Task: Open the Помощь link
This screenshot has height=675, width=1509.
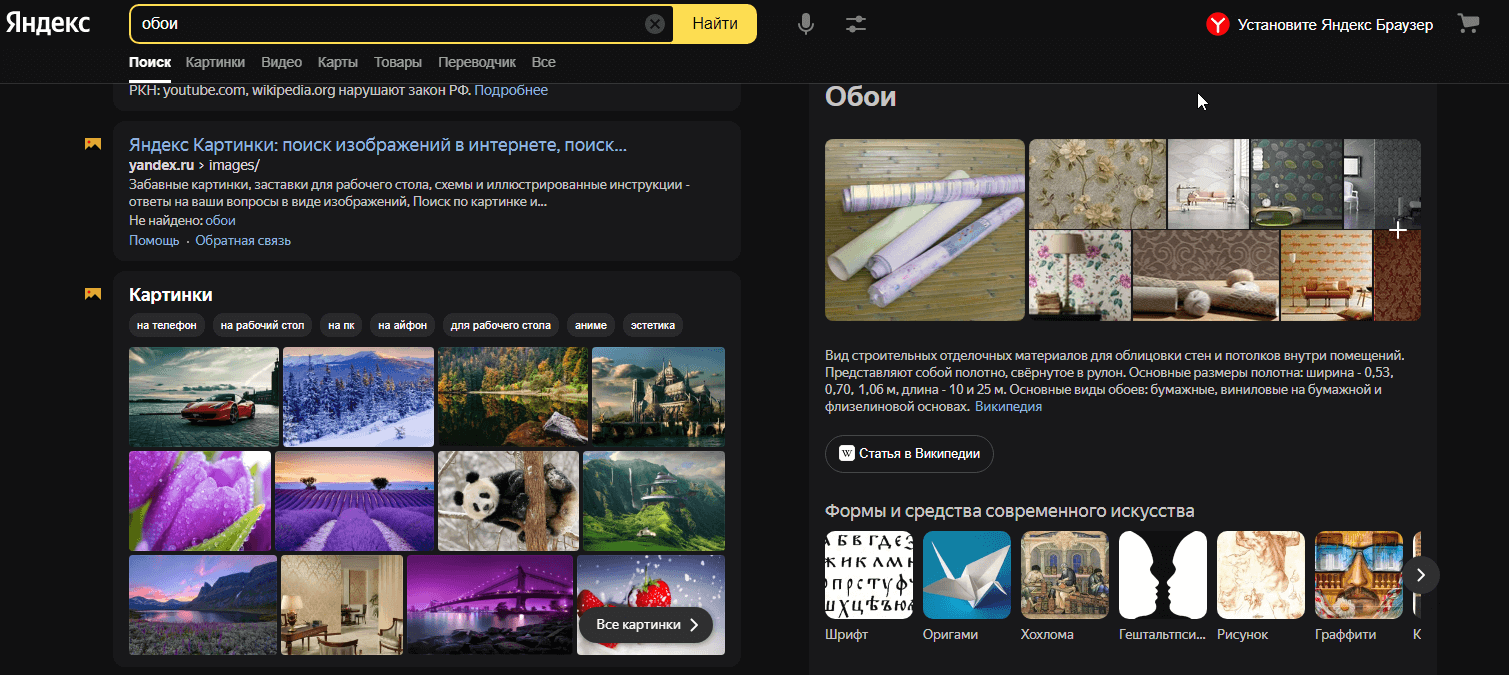Action: pos(154,241)
